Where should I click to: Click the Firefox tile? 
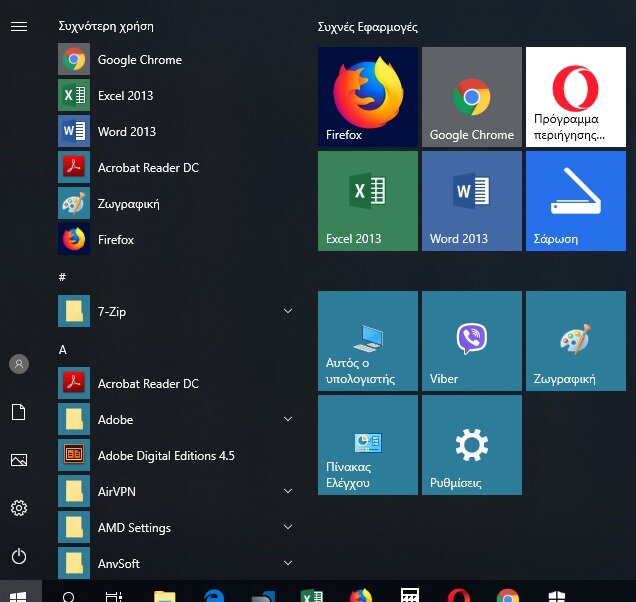coord(368,97)
